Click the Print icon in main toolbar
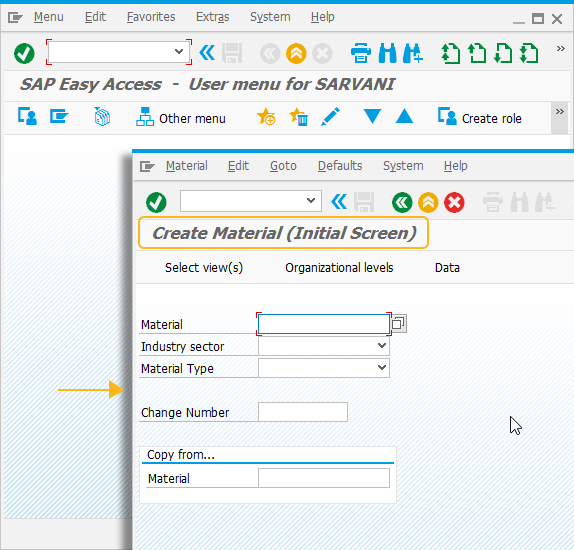The height and width of the screenshot is (550, 574). tap(361, 53)
